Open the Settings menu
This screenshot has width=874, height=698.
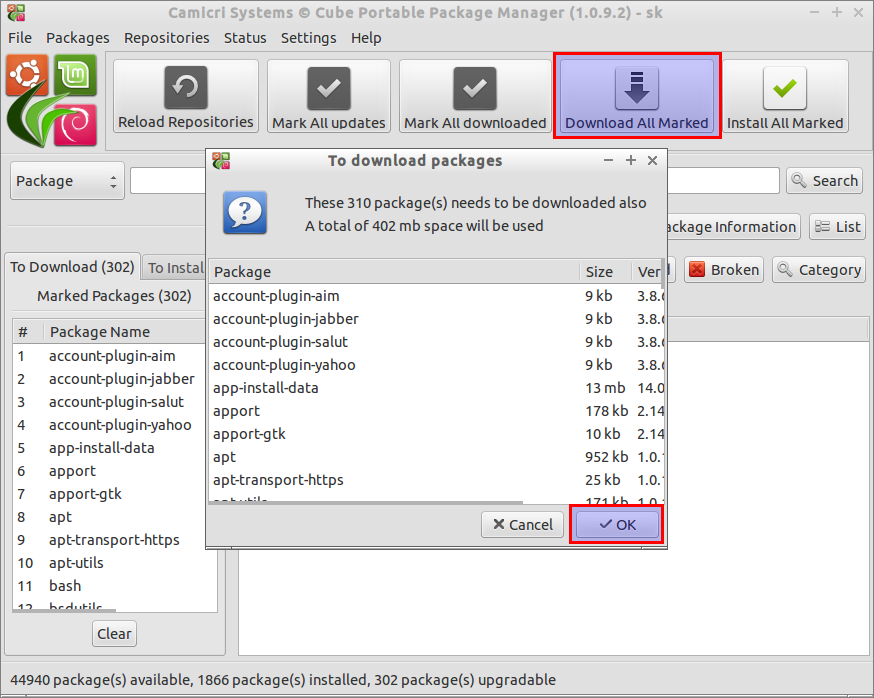point(308,38)
